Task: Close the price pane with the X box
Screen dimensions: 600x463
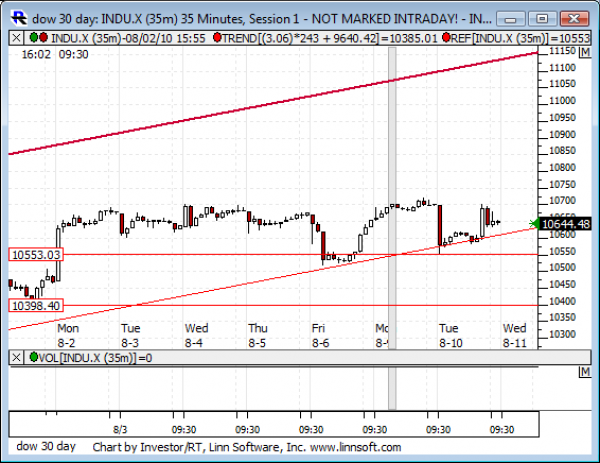Action: pos(16,38)
